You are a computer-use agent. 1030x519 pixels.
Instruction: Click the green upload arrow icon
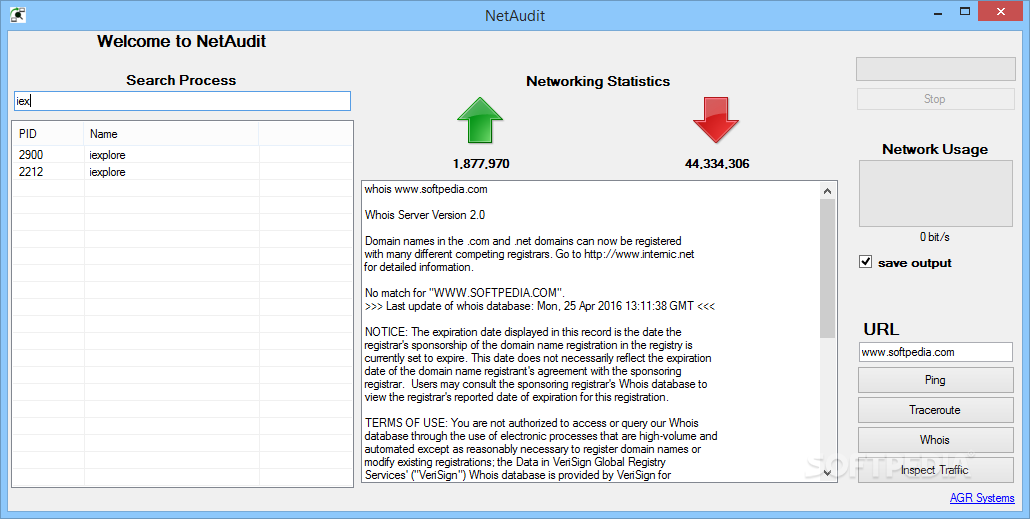480,120
